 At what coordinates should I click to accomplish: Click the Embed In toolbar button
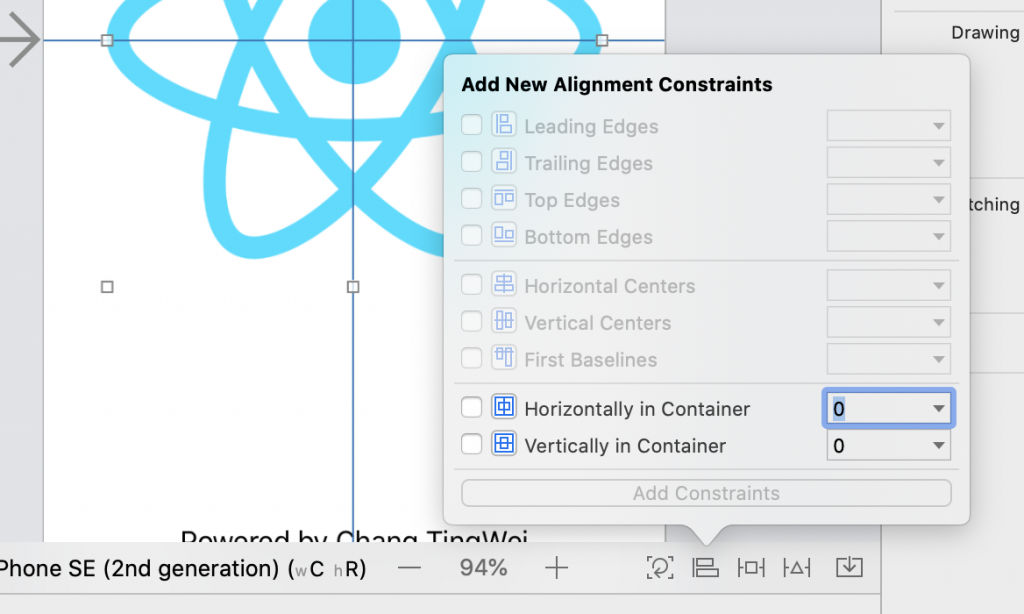coord(849,568)
